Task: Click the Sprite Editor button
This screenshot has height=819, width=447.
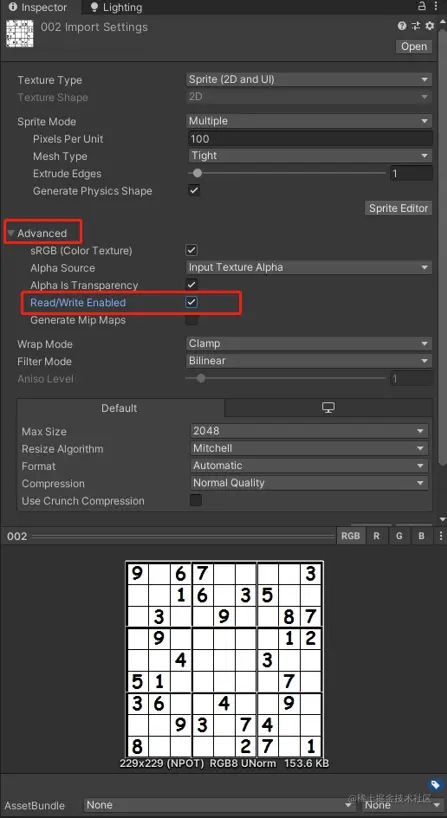Action: [x=398, y=208]
